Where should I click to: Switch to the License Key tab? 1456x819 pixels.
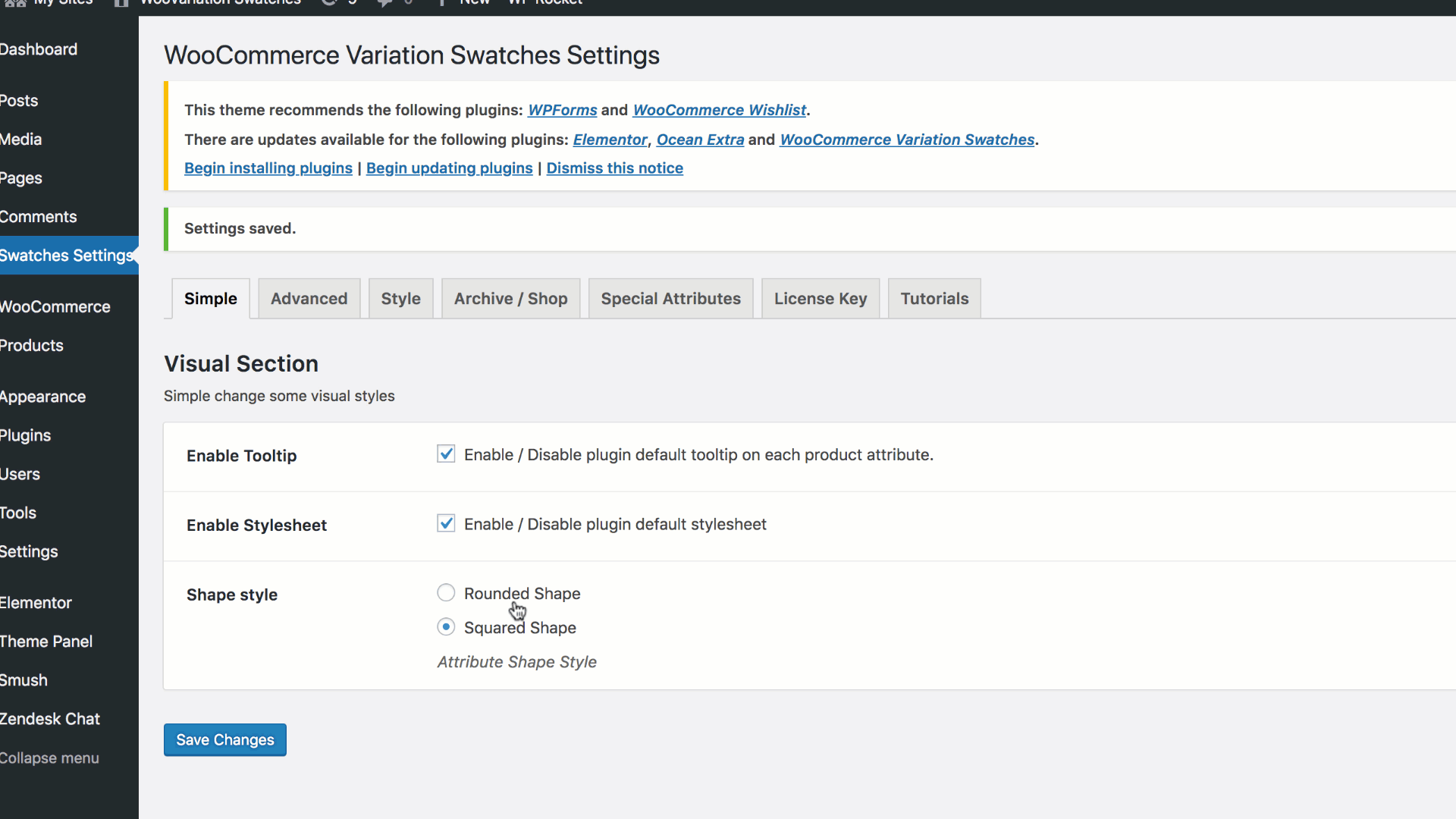click(x=820, y=299)
